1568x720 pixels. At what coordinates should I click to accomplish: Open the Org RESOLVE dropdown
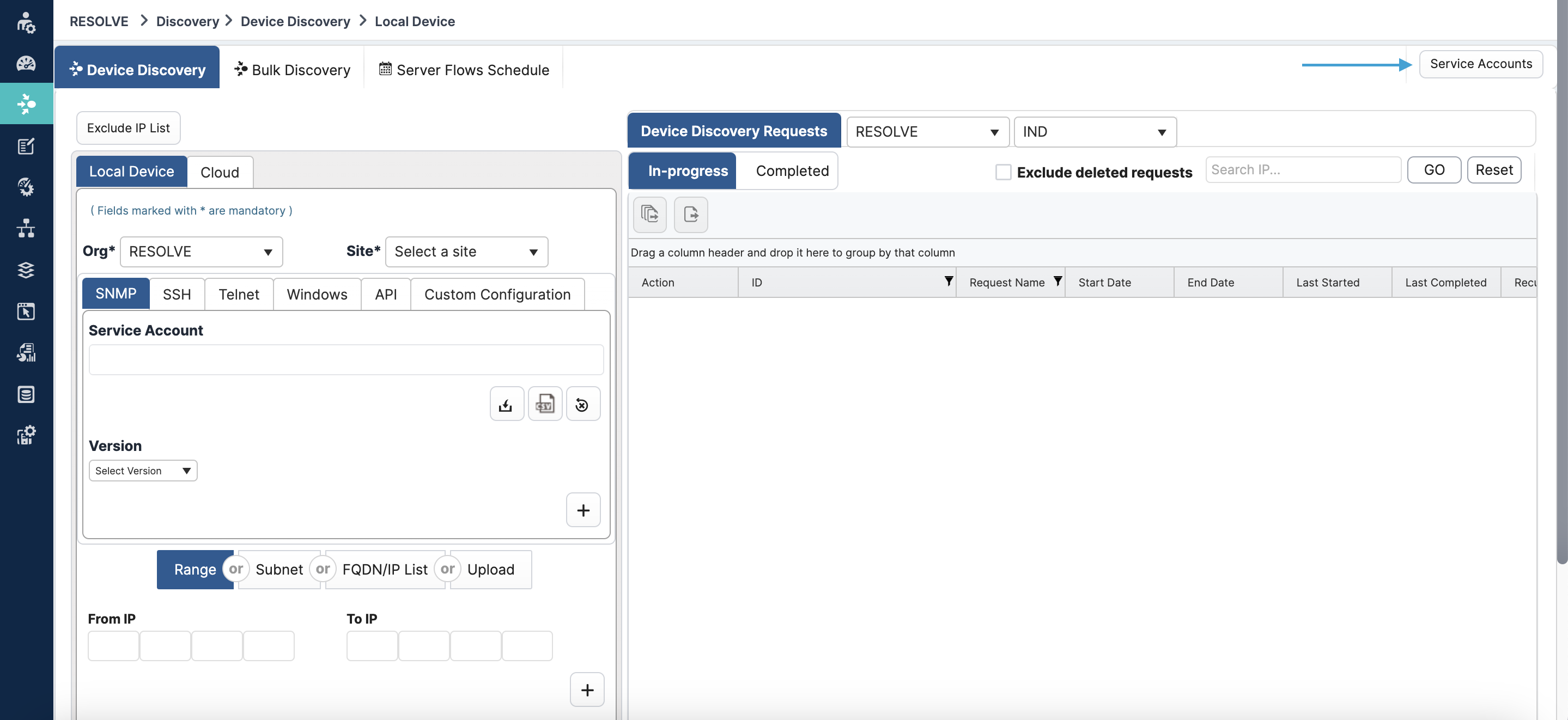(201, 252)
